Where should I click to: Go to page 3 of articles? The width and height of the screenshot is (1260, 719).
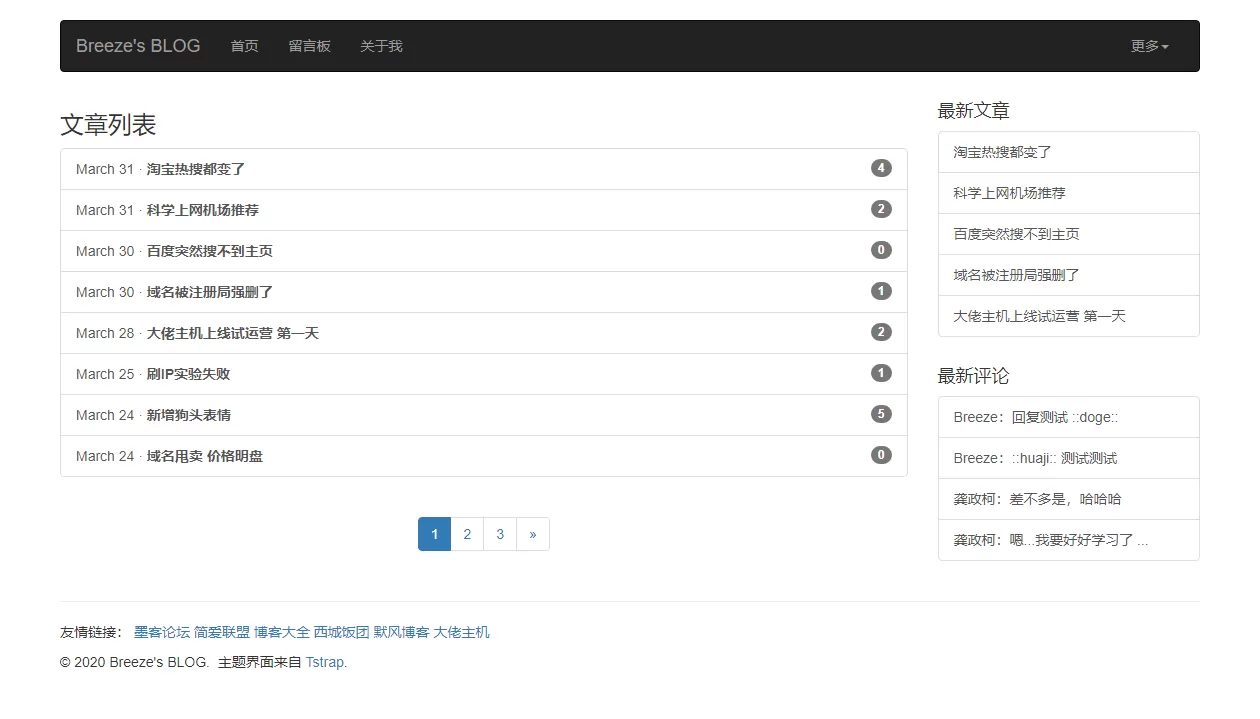click(x=500, y=534)
